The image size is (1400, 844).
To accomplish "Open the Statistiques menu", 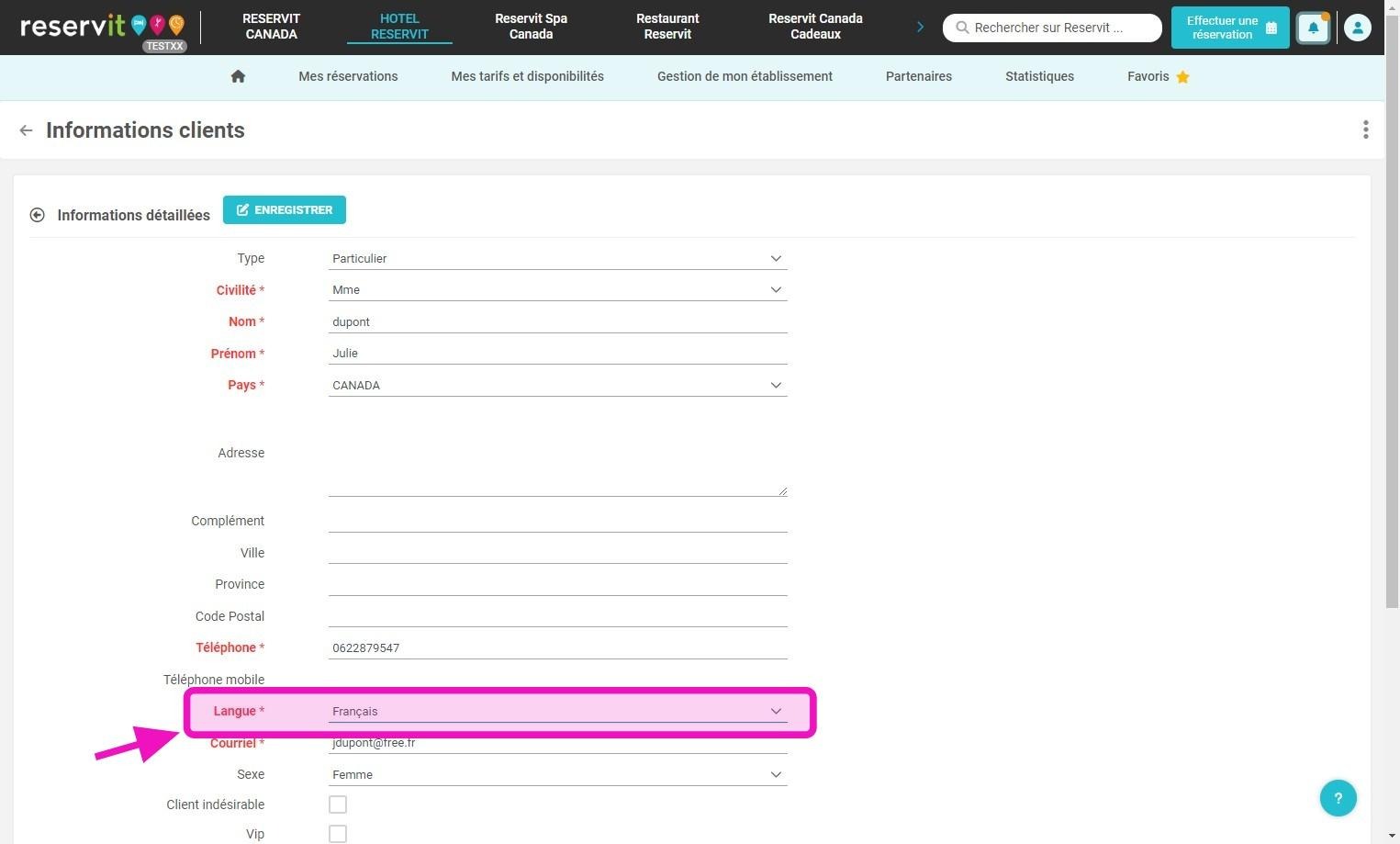I will coord(1039,76).
